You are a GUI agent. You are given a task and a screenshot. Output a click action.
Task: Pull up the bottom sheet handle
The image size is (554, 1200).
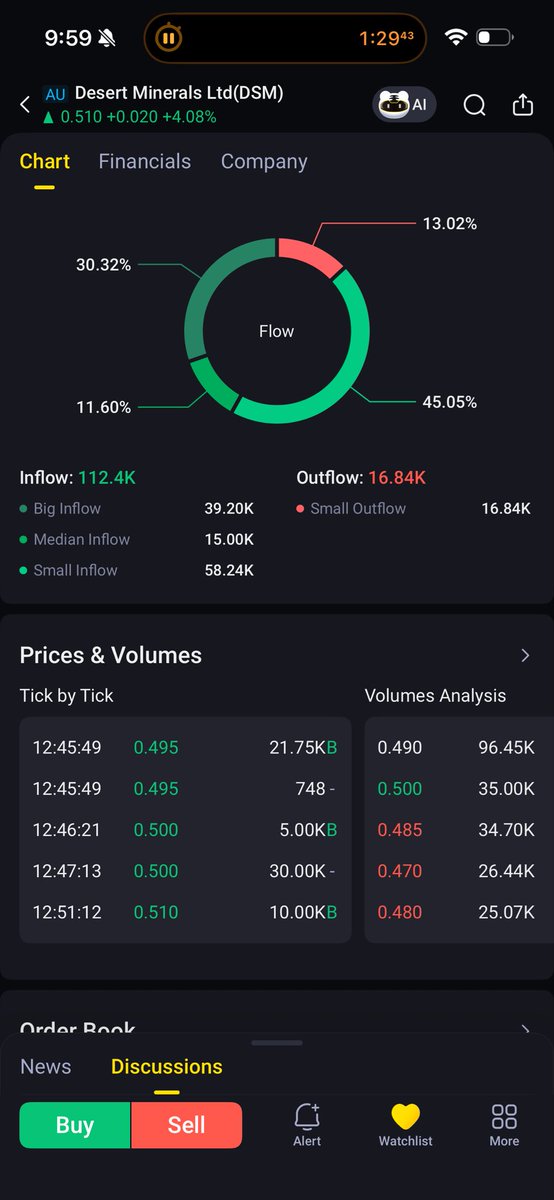[x=277, y=1042]
